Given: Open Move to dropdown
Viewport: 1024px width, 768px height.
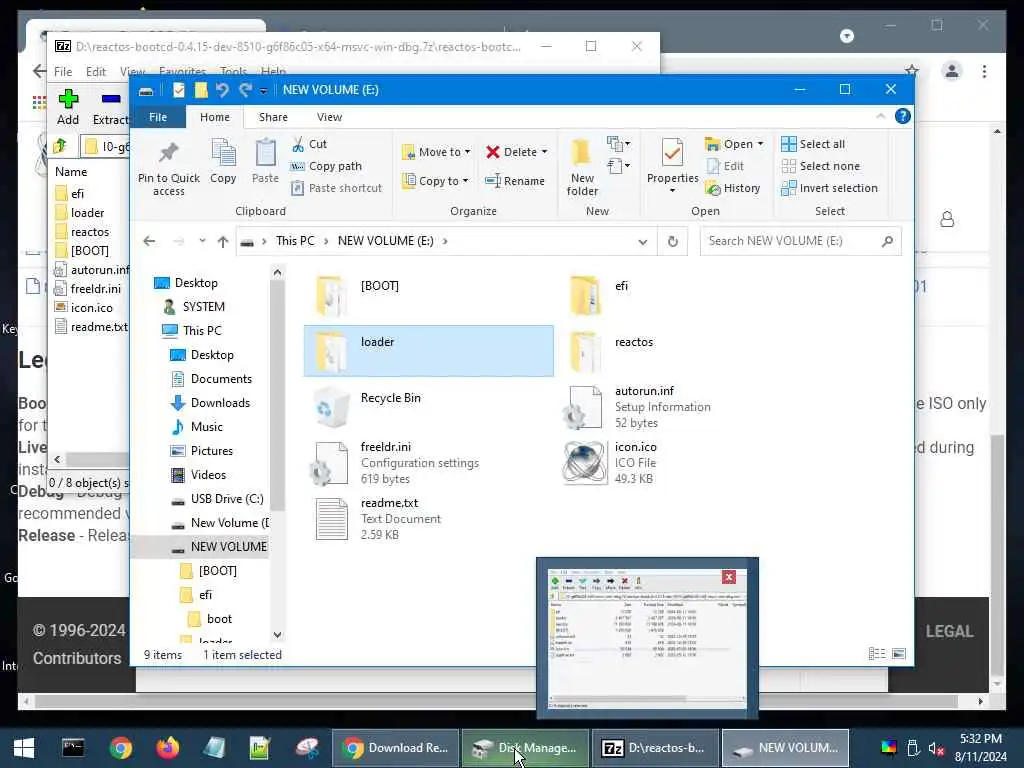Looking at the screenshot, I should point(436,152).
